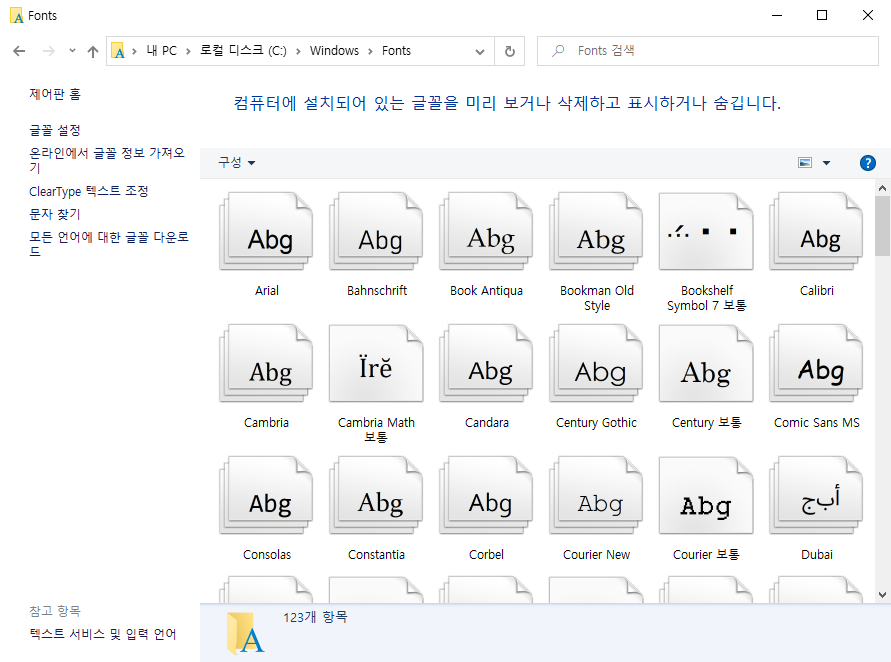Click the forward navigation arrow
The height and width of the screenshot is (662, 891).
[49, 51]
